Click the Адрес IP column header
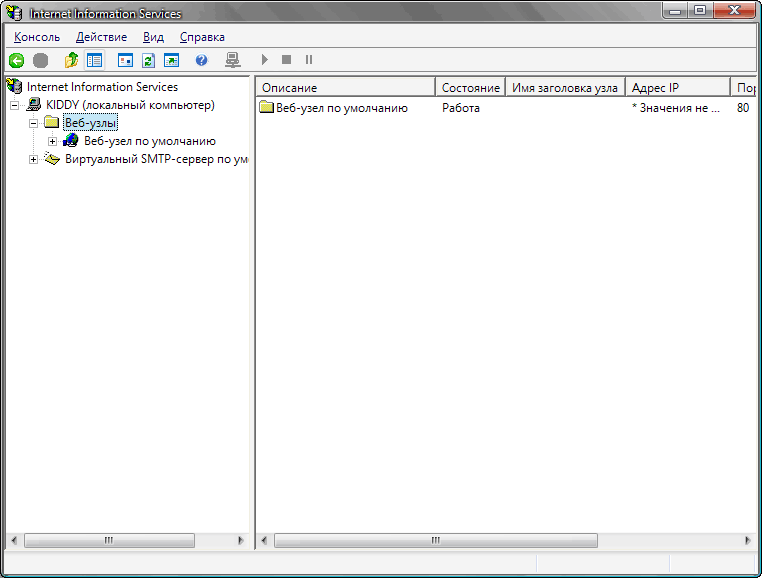762x578 pixels. [x=678, y=88]
